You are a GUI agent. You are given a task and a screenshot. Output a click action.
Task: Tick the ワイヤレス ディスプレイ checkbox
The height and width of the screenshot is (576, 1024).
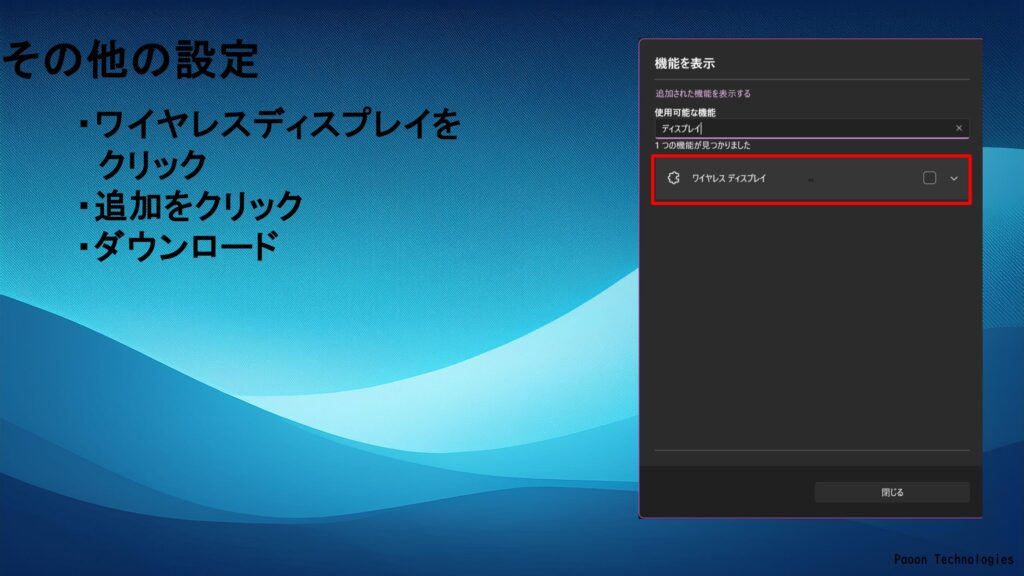coord(929,178)
